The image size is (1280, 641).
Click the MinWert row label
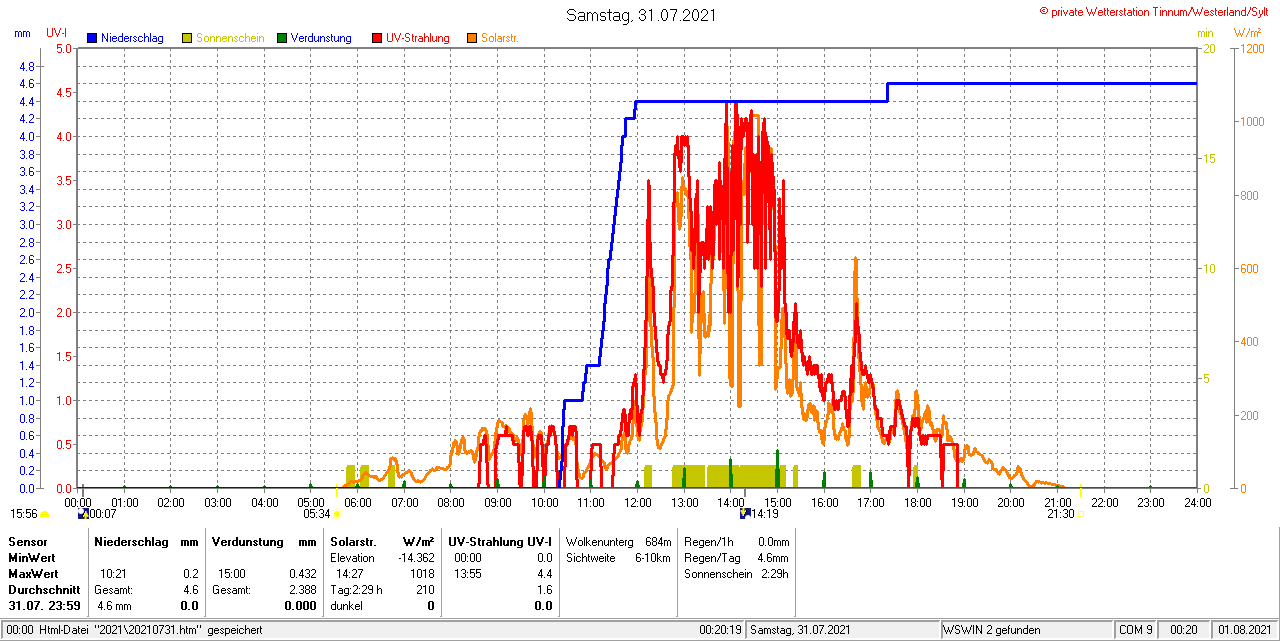32,557
